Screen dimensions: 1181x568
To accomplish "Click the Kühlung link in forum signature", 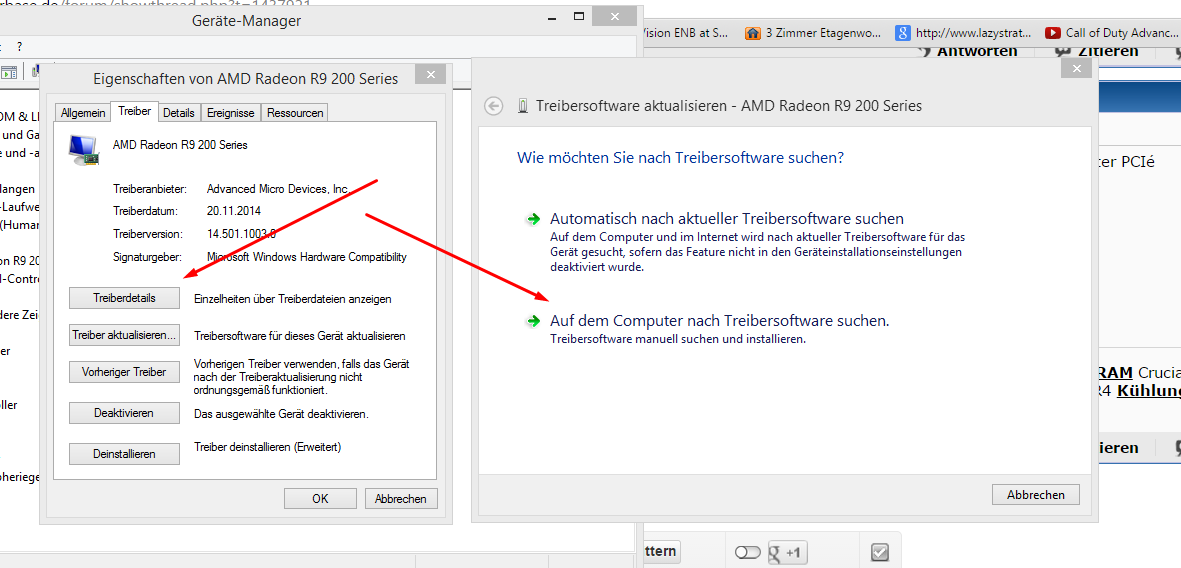I will pos(1149,391).
